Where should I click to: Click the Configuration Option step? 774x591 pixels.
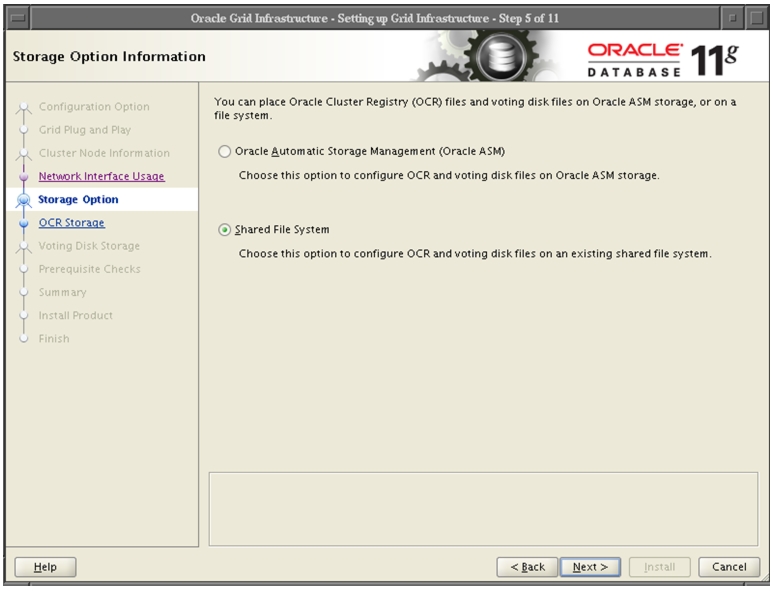coord(94,107)
